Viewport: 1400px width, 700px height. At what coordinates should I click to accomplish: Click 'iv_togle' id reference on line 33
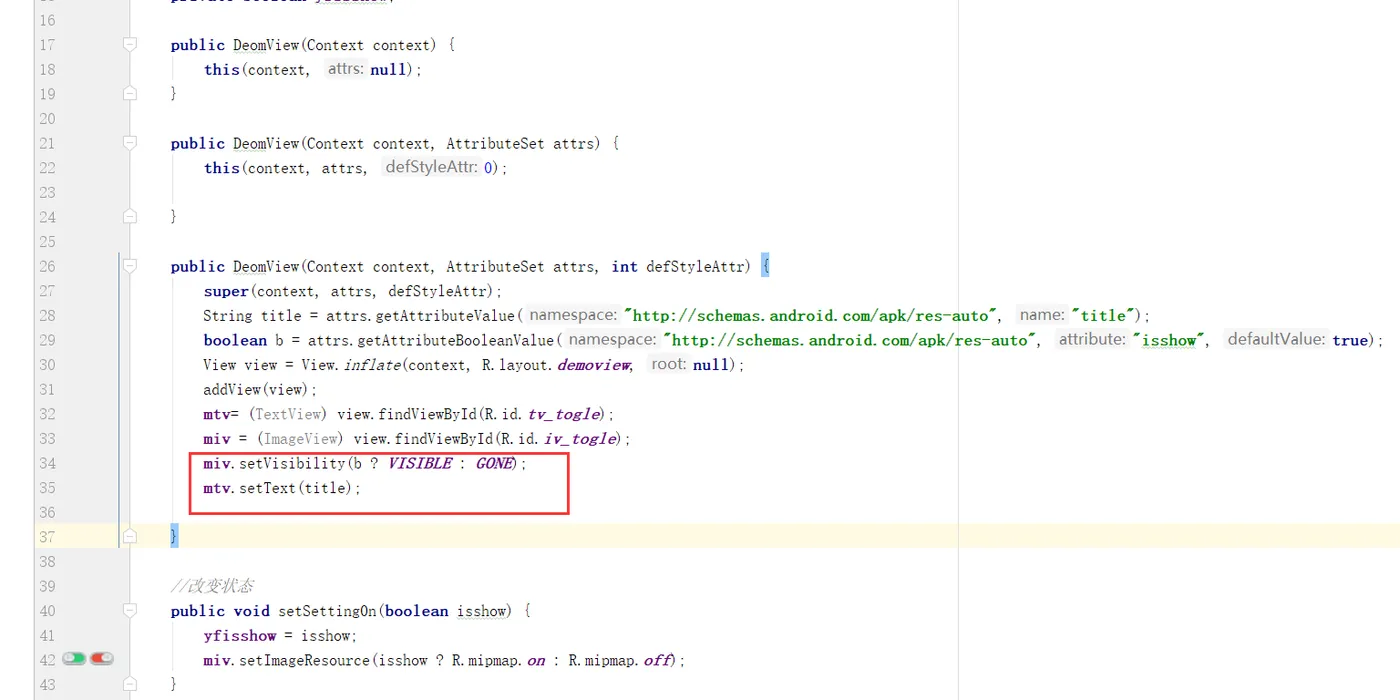pyautogui.click(x=580, y=439)
